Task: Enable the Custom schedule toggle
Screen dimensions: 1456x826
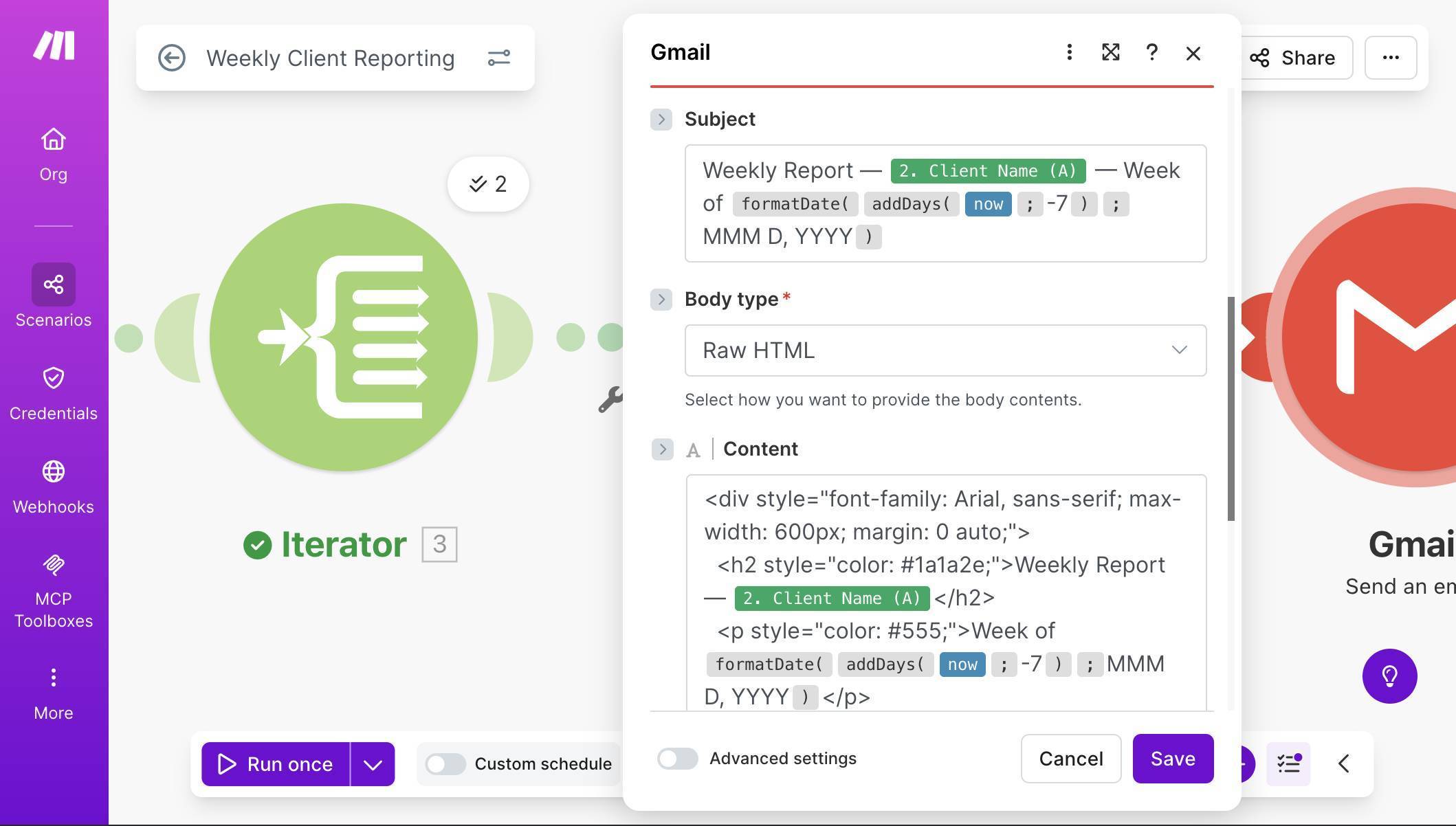Action: [445, 763]
